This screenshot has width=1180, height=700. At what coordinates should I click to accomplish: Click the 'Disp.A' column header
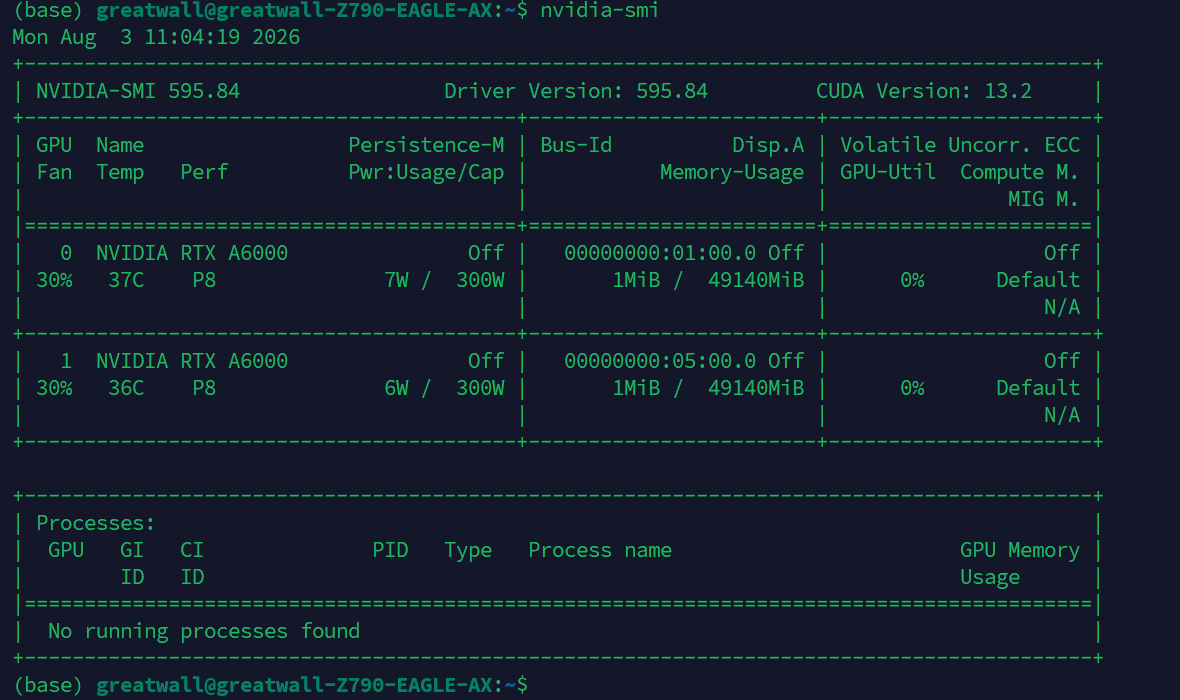point(768,145)
